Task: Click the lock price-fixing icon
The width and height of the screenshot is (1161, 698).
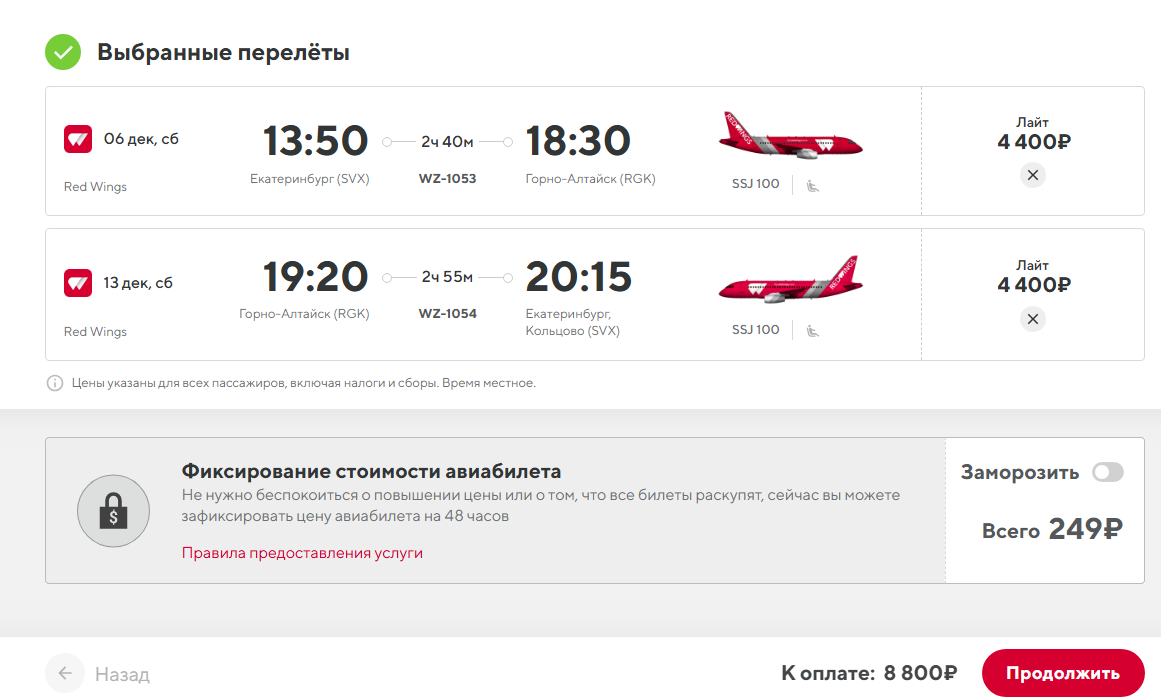Action: [x=113, y=511]
